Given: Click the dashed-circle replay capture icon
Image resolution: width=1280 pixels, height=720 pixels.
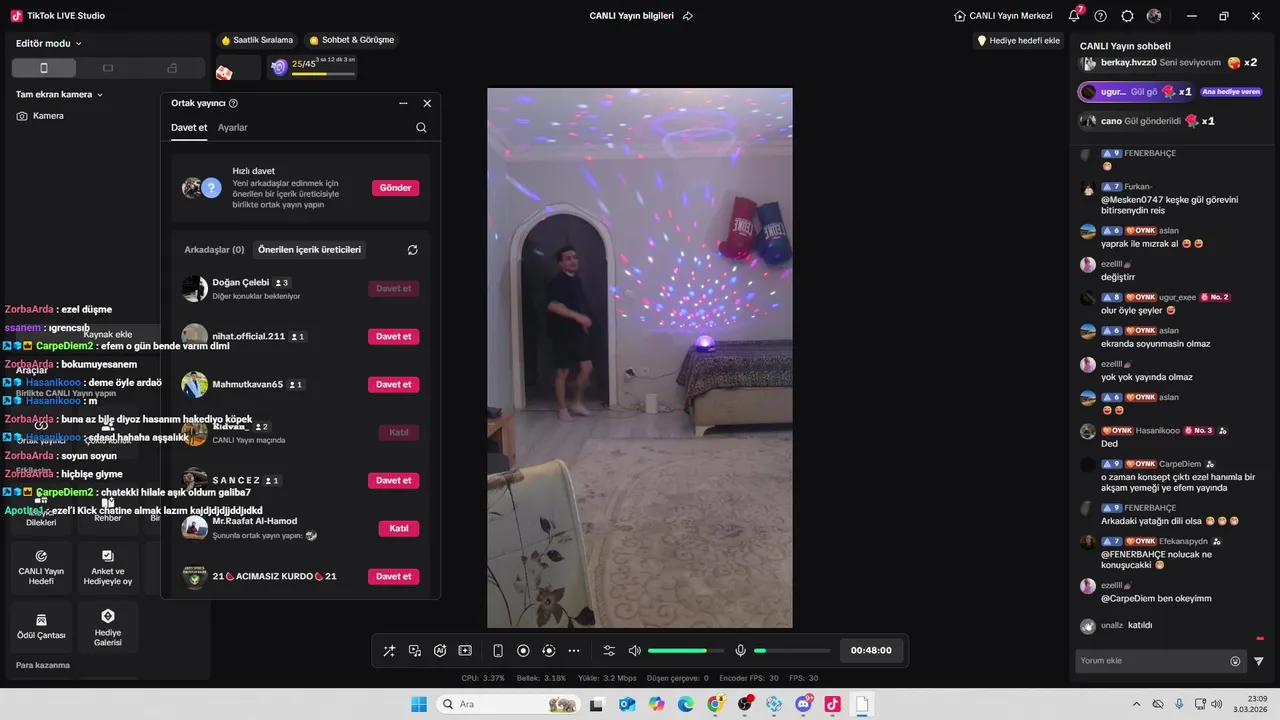Looking at the screenshot, I should click(548, 651).
